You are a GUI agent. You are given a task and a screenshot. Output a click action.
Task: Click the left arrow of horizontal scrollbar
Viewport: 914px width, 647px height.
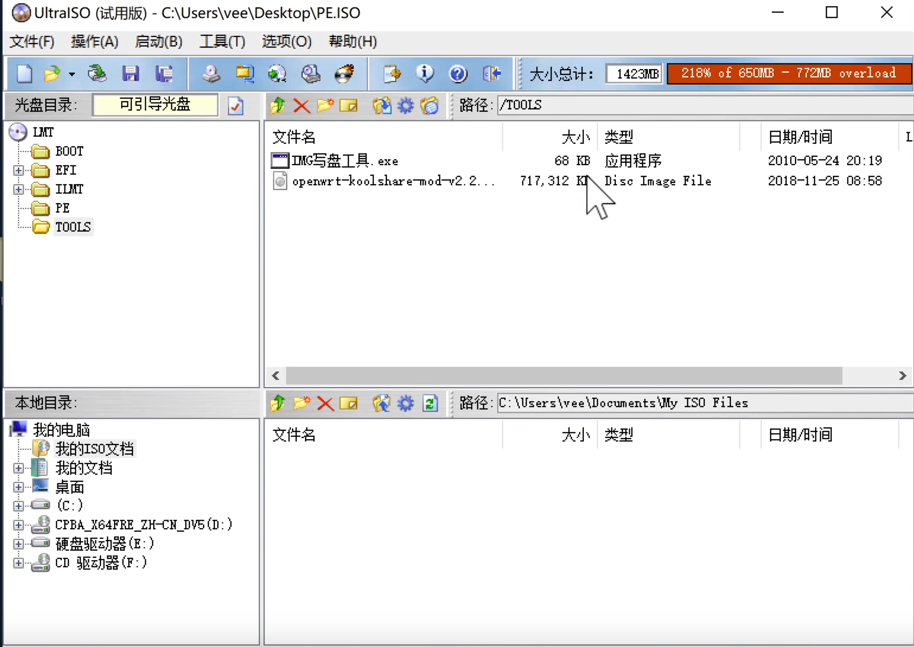pos(276,375)
